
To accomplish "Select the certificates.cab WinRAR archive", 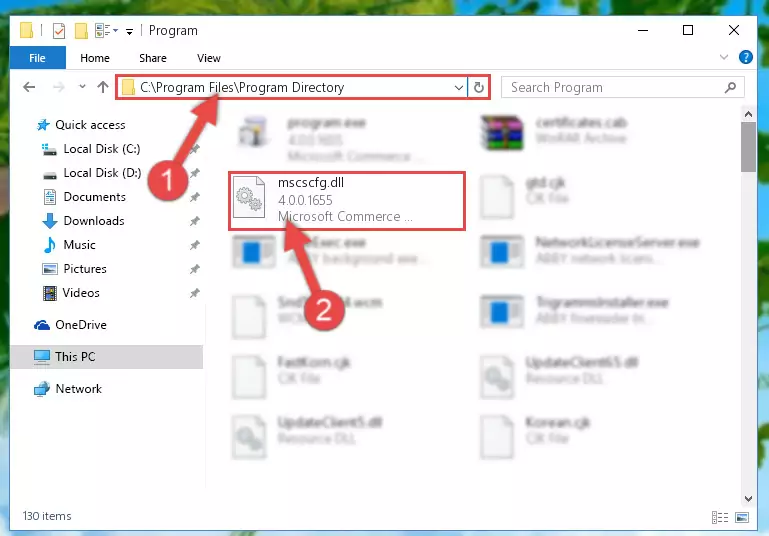I will click(554, 132).
